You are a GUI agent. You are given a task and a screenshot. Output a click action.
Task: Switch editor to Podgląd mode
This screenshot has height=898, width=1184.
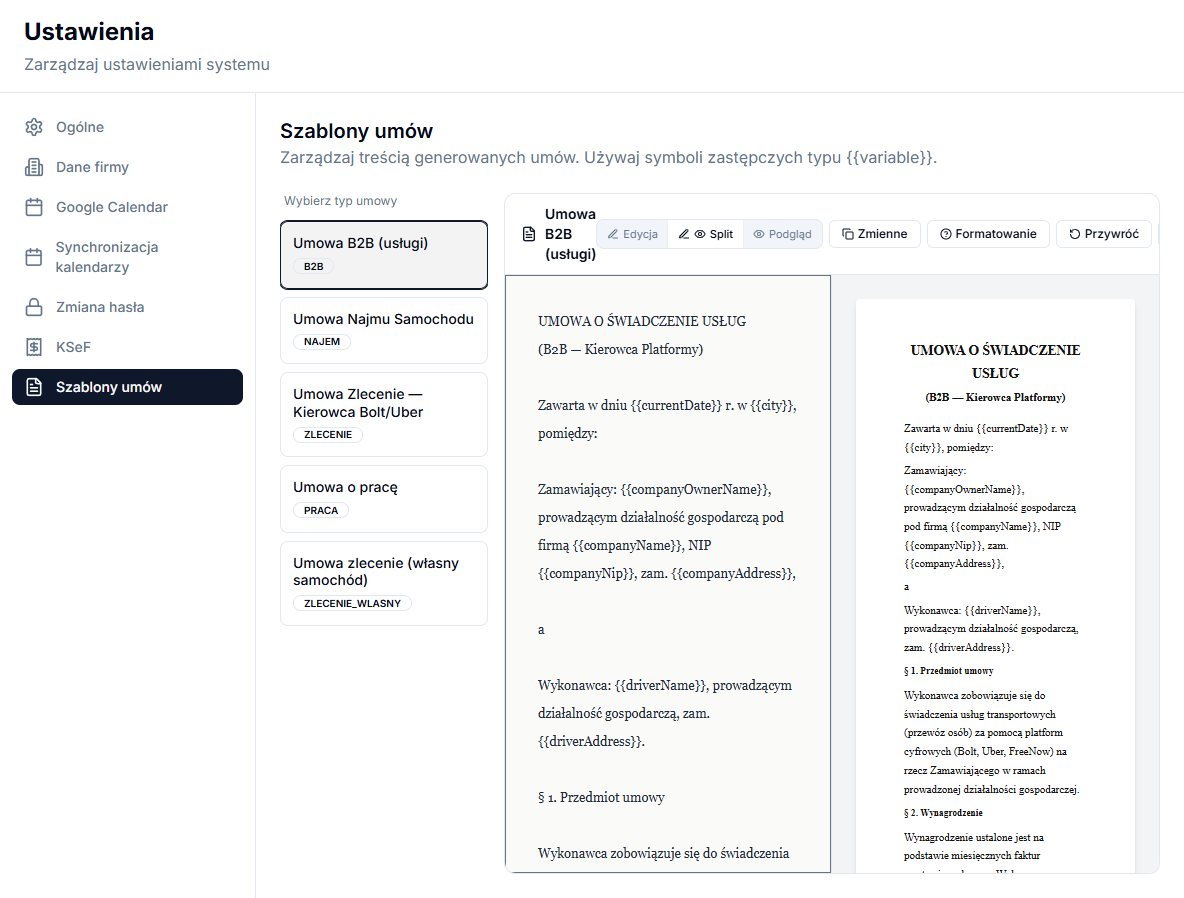coord(782,234)
